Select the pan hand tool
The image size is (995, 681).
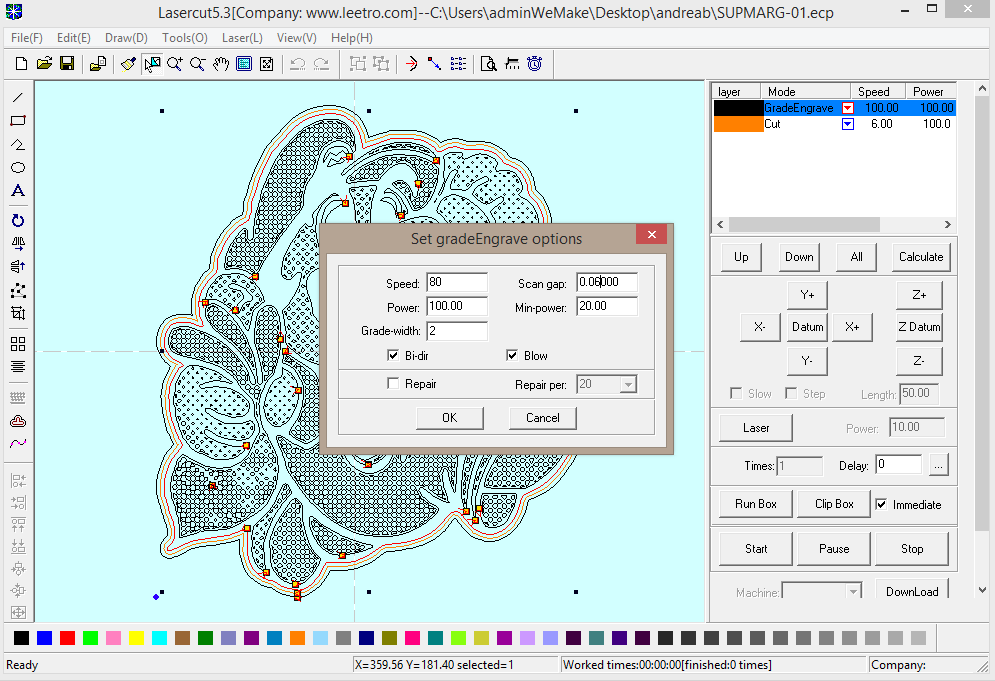[x=221, y=63]
